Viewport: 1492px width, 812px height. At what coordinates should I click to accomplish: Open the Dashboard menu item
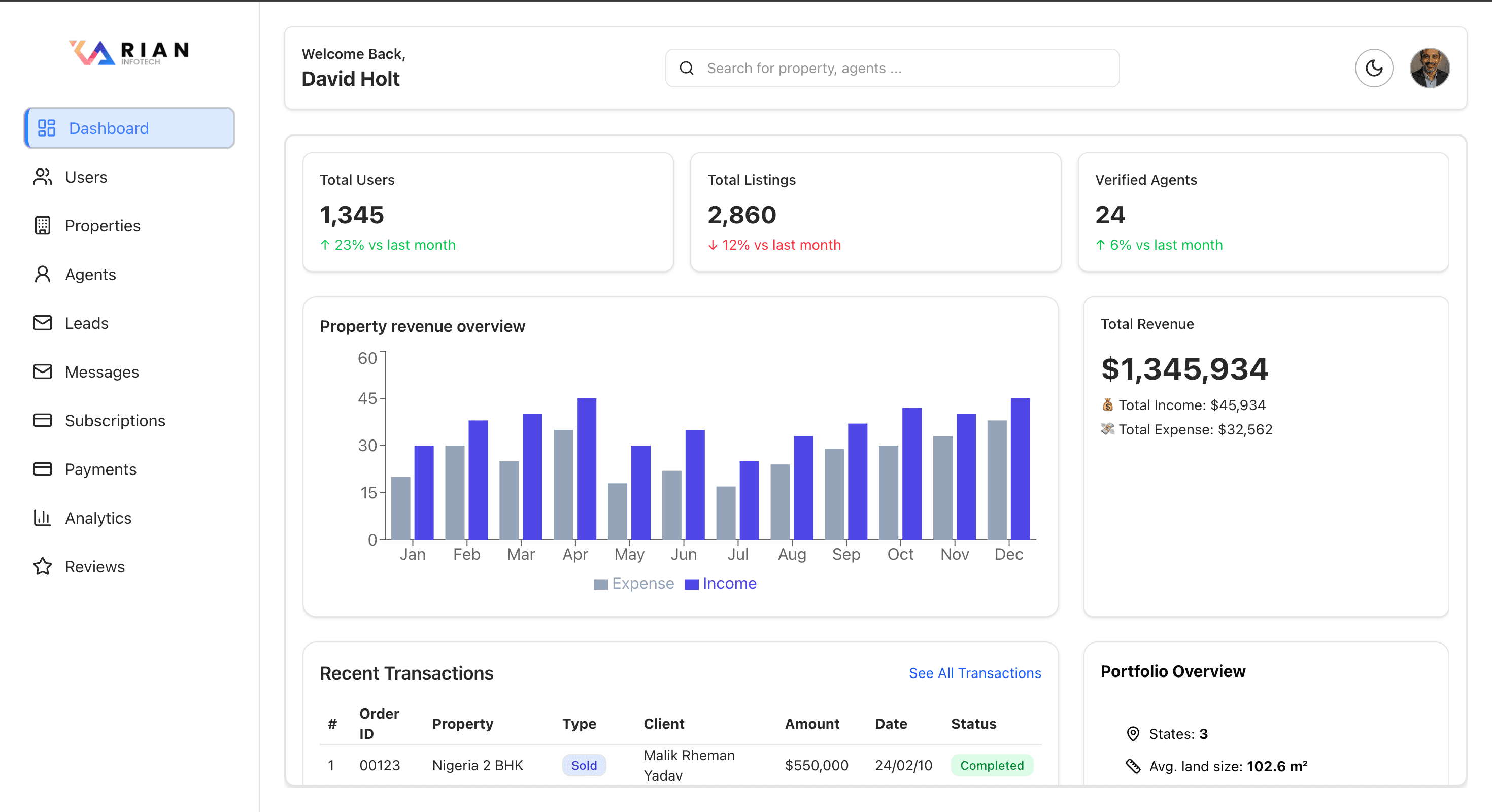pyautogui.click(x=130, y=128)
